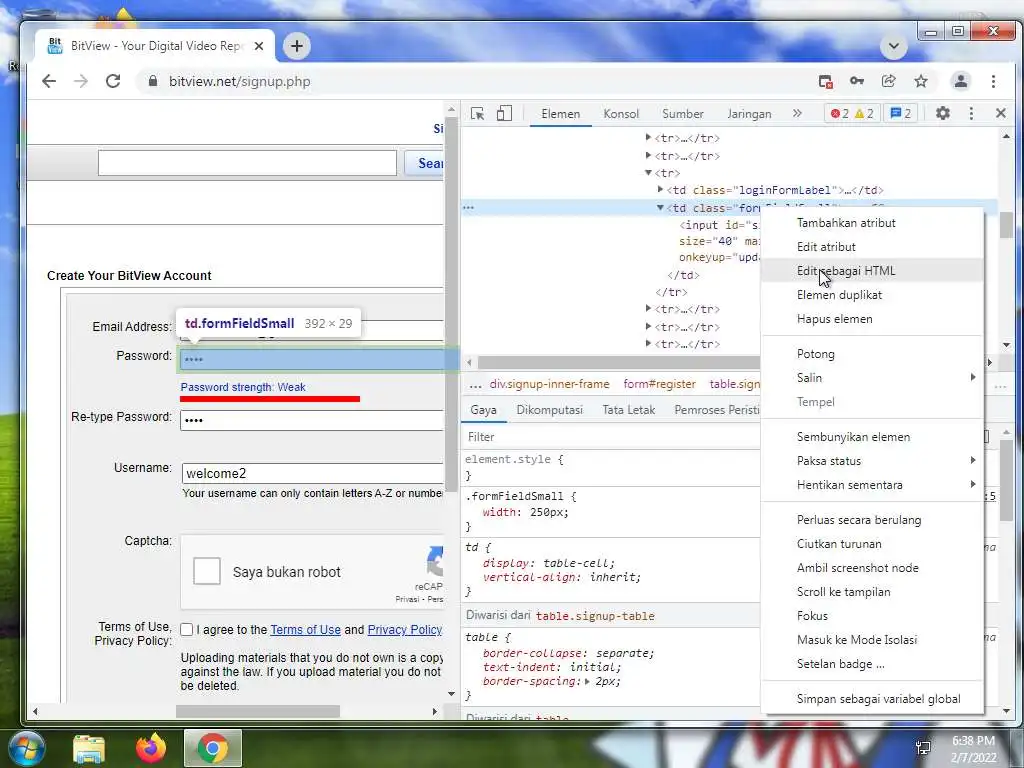The image size is (1024, 768).
Task: Click the Re-type Password field
Action: point(312,420)
